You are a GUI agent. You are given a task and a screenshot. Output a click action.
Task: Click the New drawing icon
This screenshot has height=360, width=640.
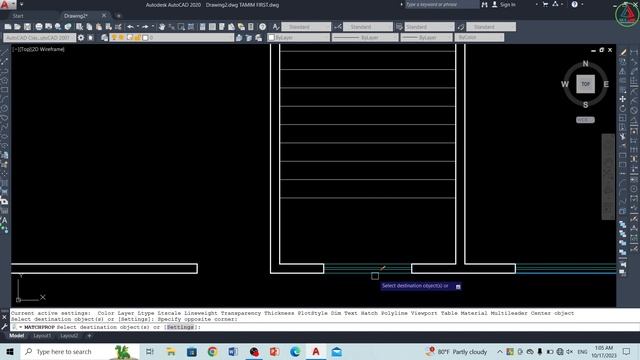click(8, 27)
